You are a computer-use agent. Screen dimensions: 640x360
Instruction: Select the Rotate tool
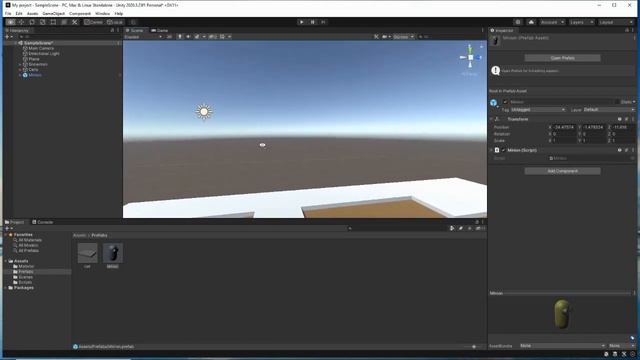[x=32, y=22]
